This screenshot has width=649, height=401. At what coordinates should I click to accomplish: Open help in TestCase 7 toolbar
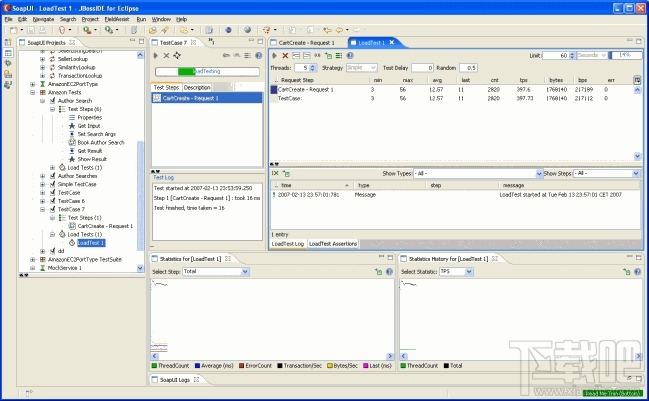pyautogui.click(x=258, y=55)
